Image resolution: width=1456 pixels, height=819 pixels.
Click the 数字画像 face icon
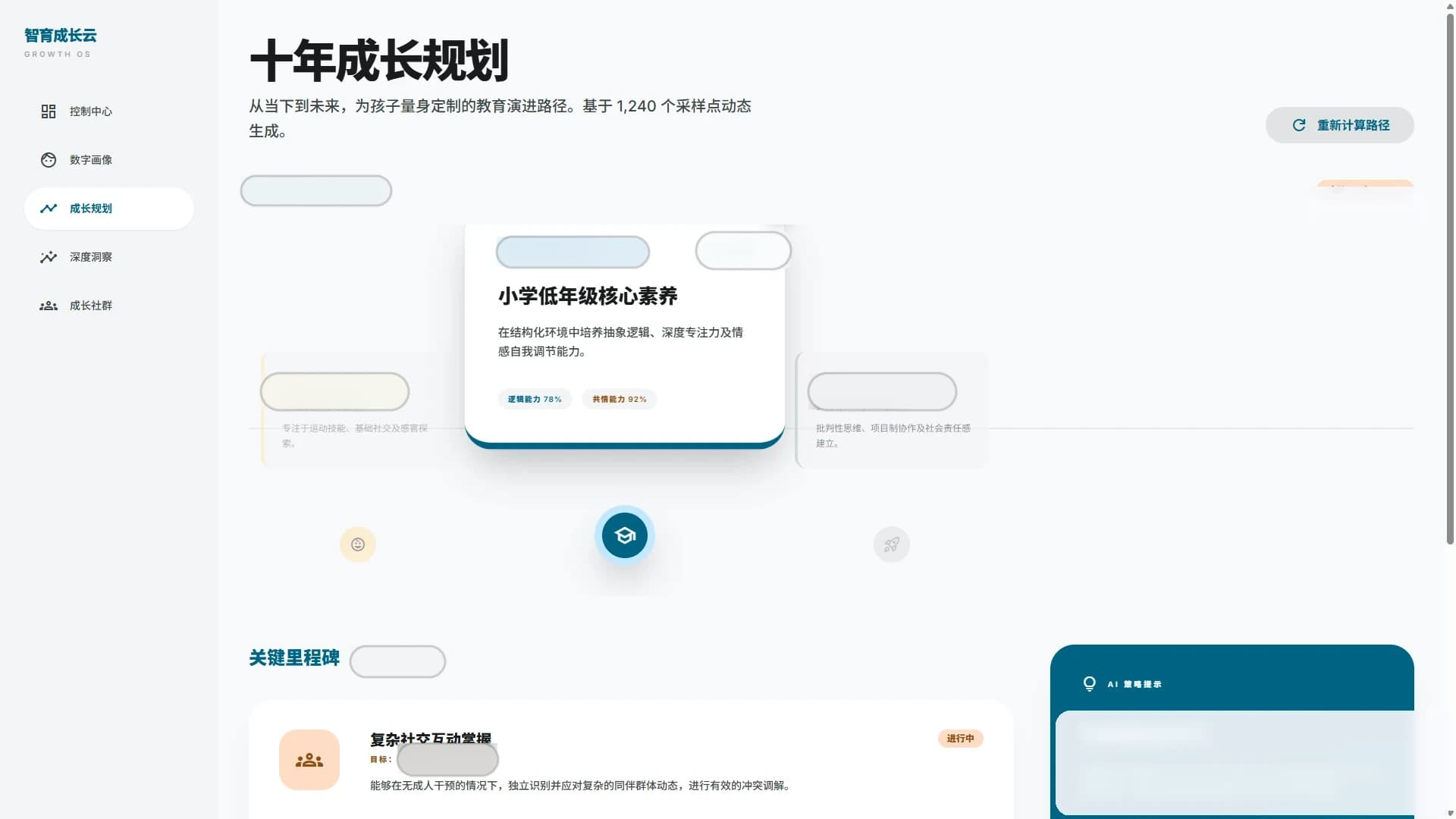pyautogui.click(x=49, y=160)
